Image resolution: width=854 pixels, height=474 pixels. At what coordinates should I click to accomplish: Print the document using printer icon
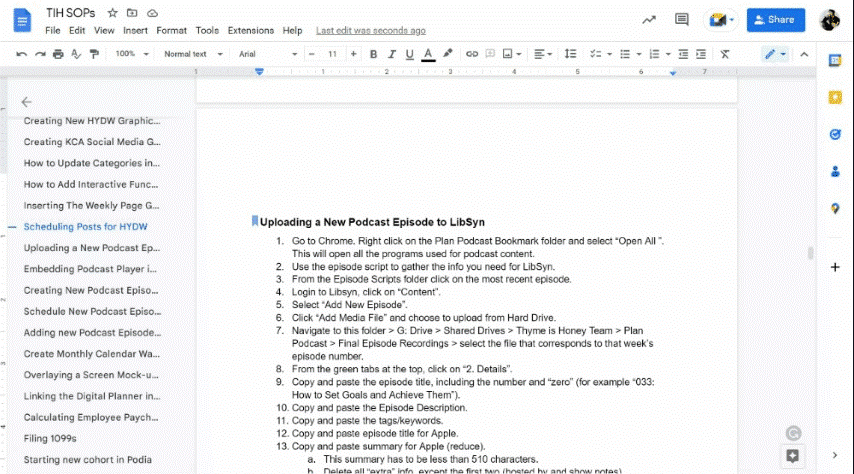(x=58, y=54)
